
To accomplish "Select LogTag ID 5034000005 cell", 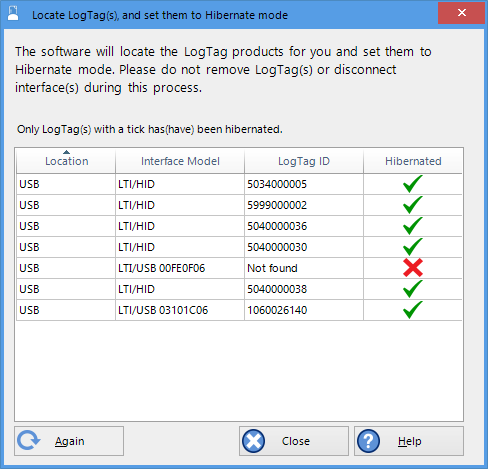I will coord(304,184).
